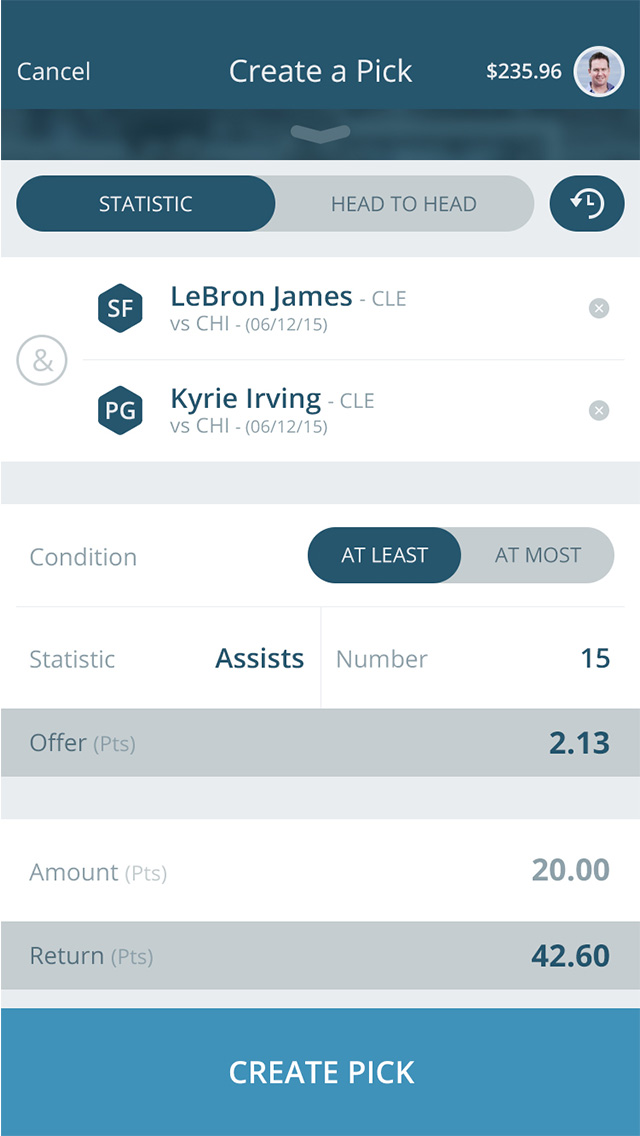The height and width of the screenshot is (1136, 640).
Task: Remove LeBron James from the pick
Action: coord(599,308)
